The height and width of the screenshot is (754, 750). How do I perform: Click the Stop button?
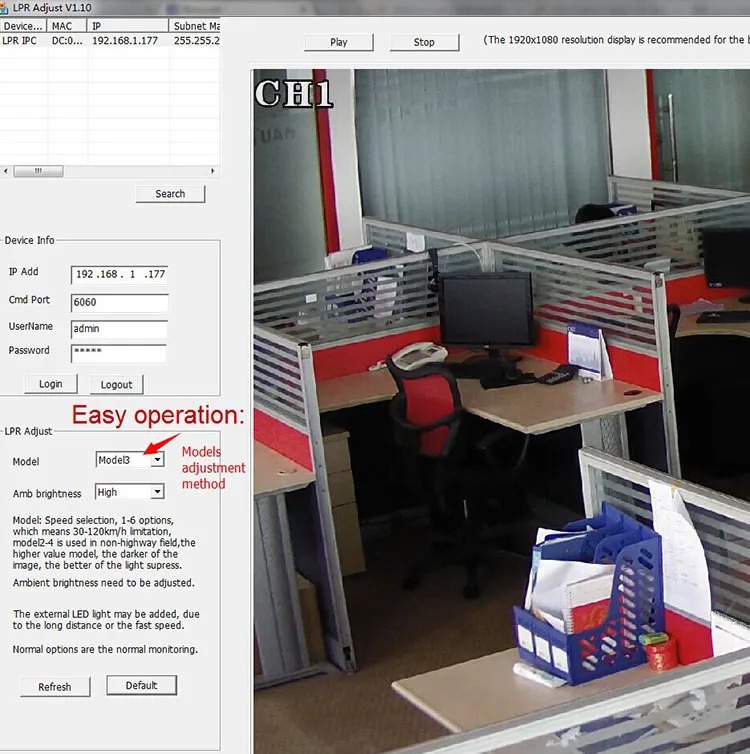424,42
